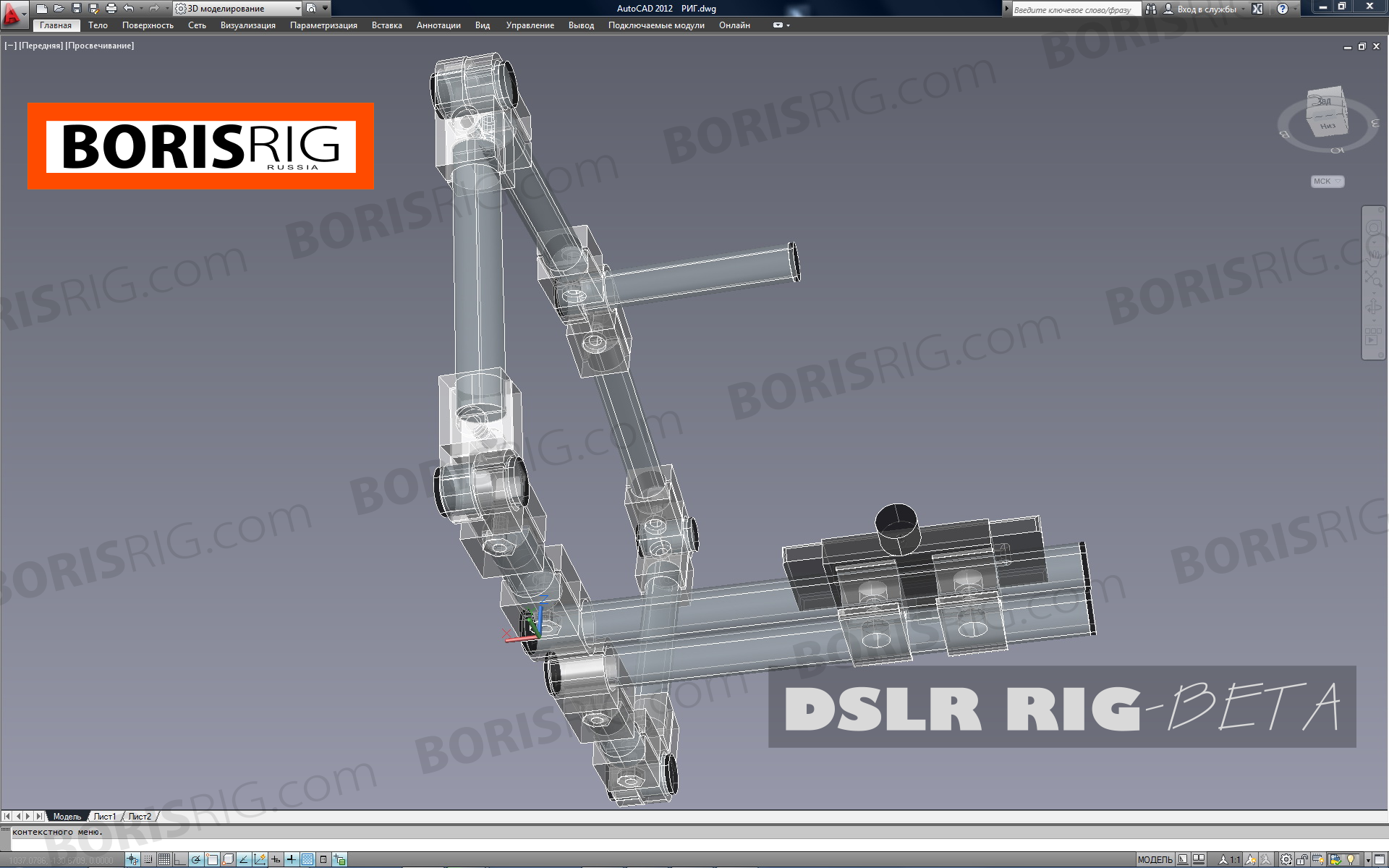Viewport: 1389px width, 868px height.
Task: Open the Вывод ribbon tab
Action: (x=581, y=25)
